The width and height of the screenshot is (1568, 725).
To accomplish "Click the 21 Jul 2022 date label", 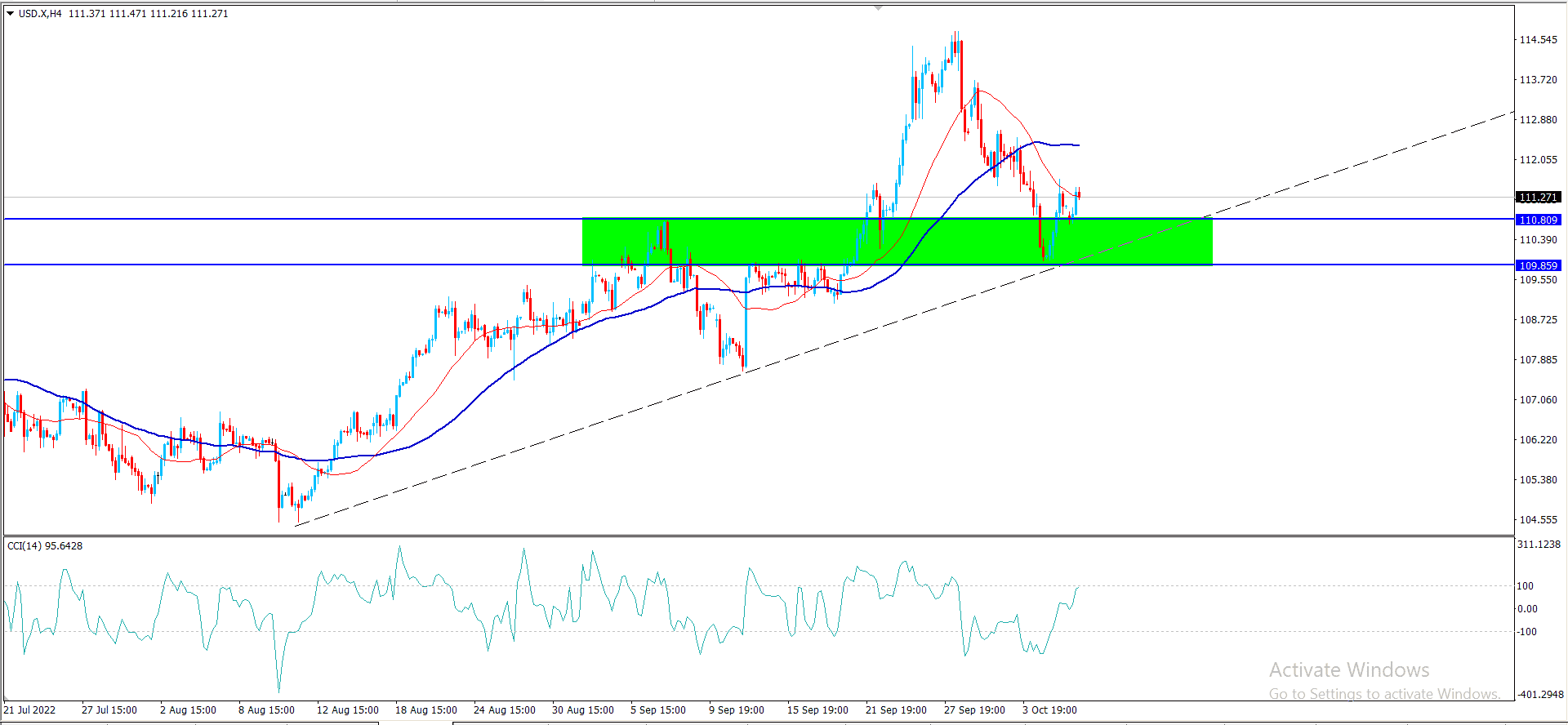I will coord(30,709).
